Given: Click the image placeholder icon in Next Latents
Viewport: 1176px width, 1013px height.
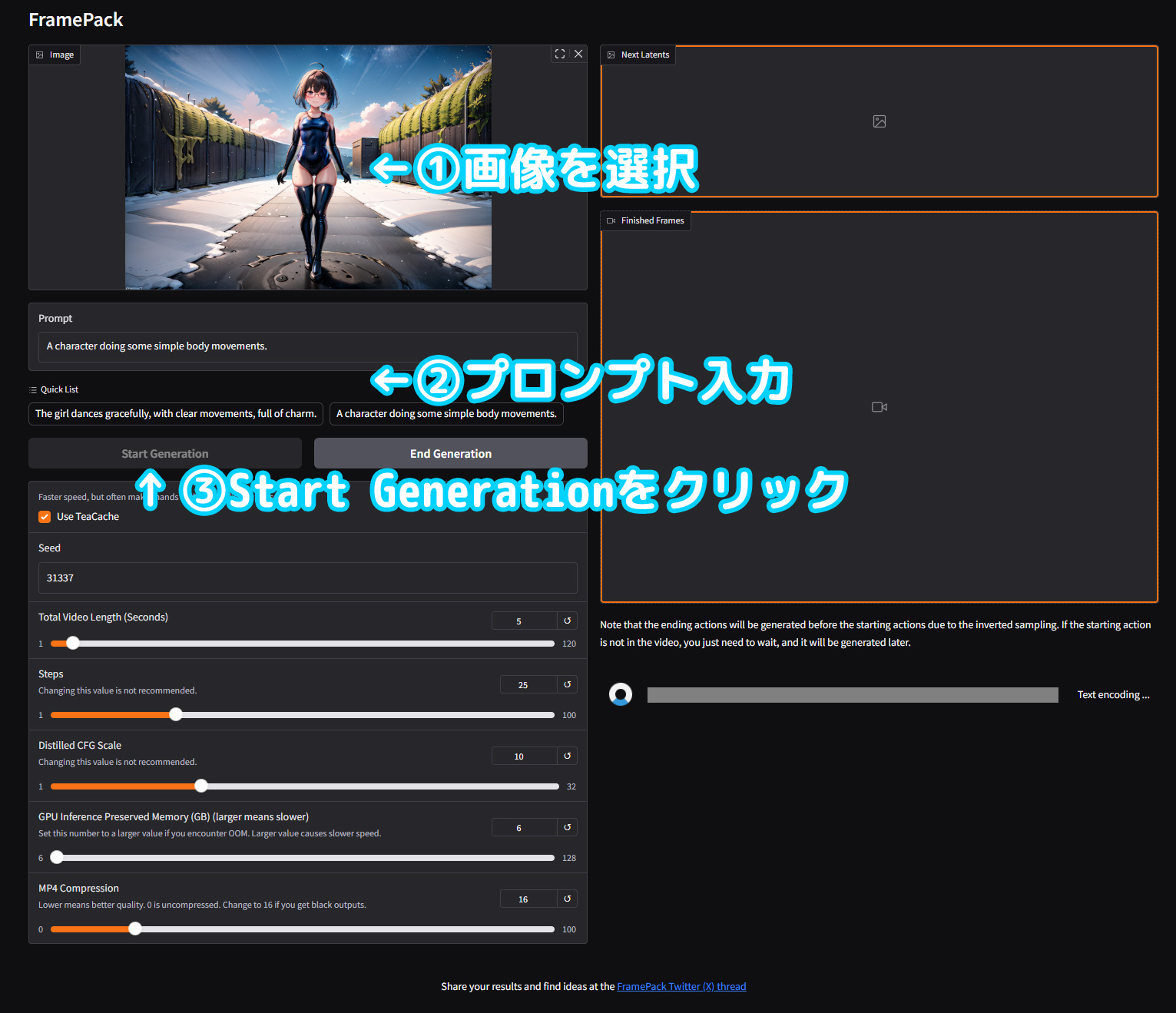Looking at the screenshot, I should [x=879, y=121].
